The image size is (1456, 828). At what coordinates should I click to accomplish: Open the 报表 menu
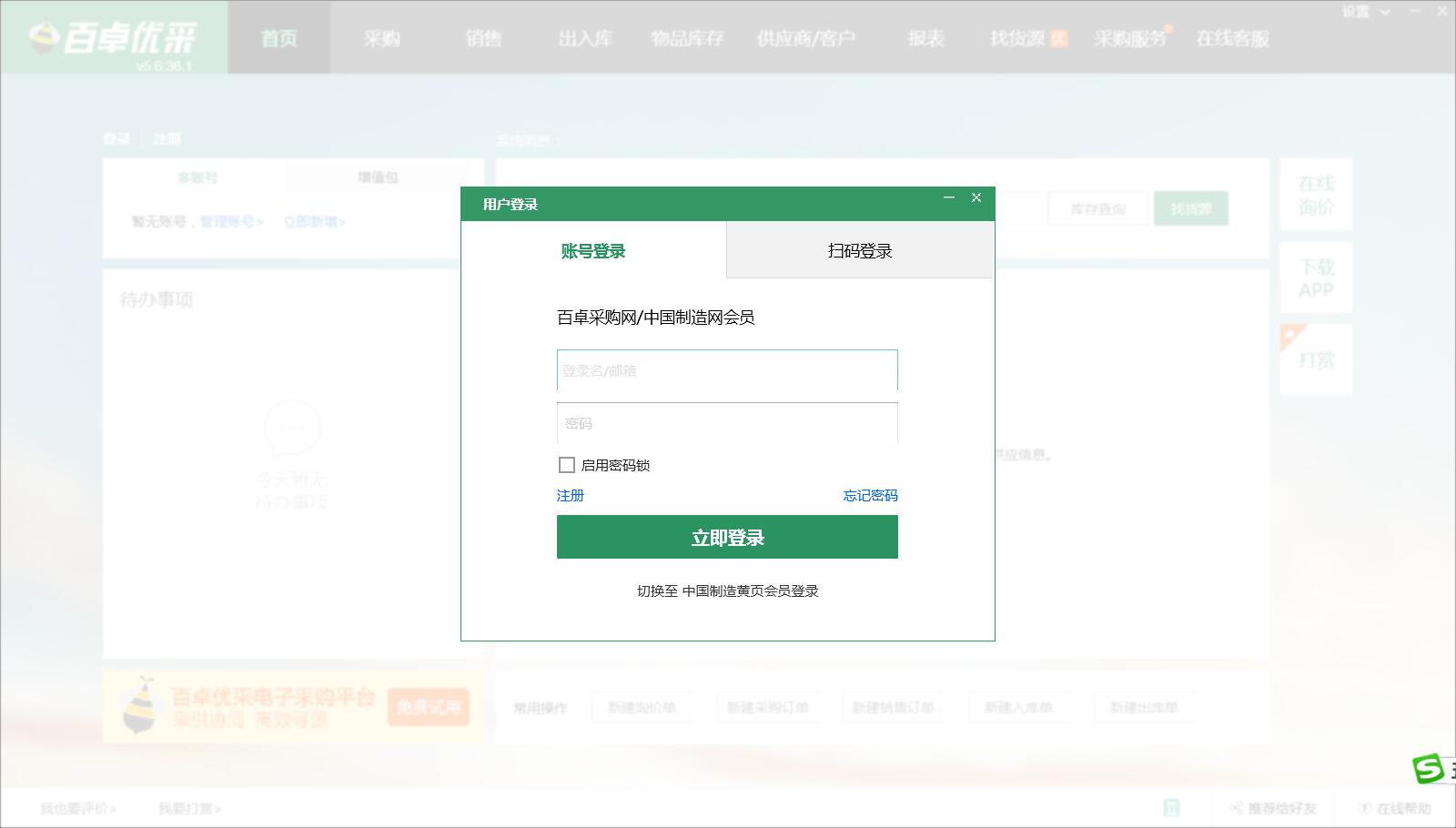926,38
